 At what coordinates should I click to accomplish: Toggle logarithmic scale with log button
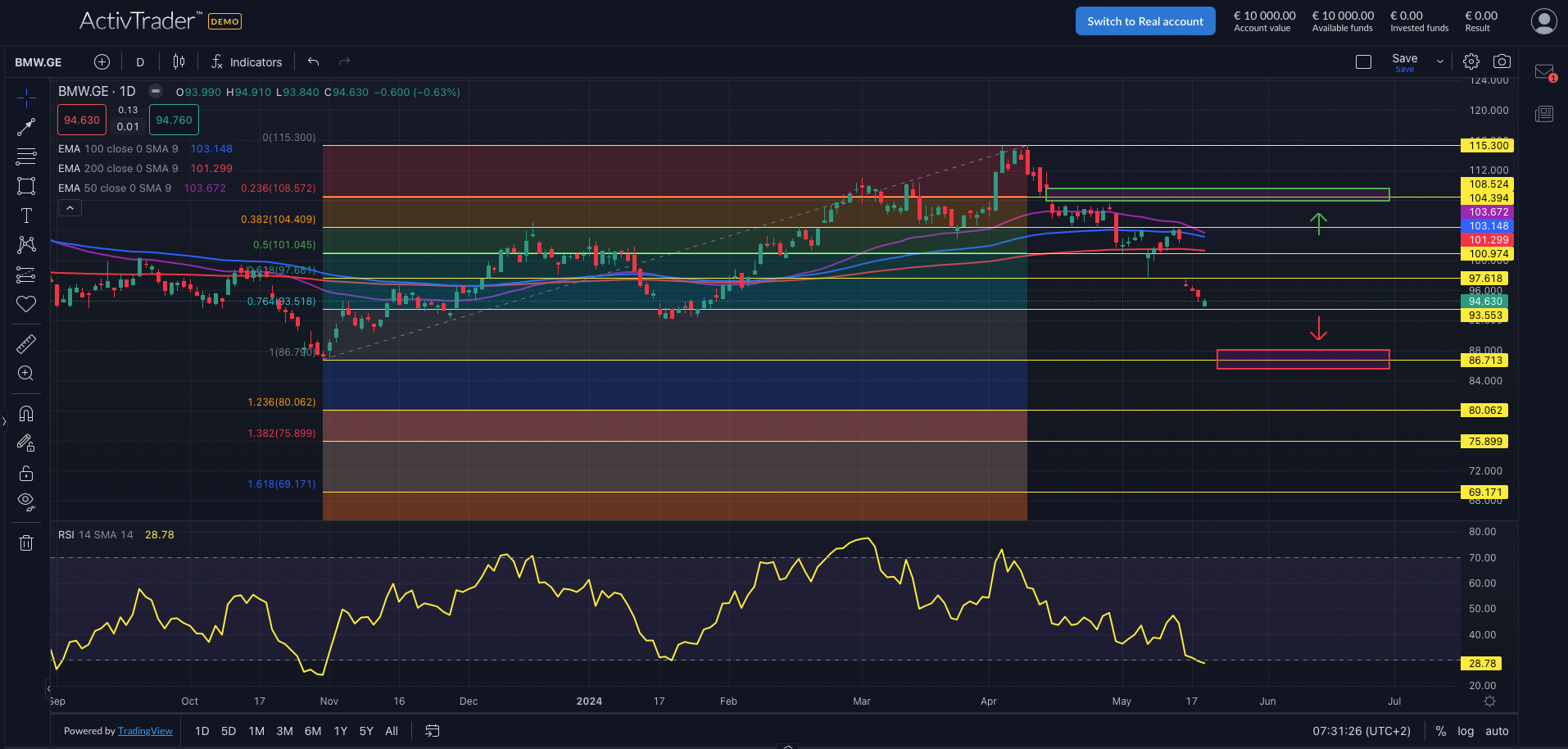1466,731
